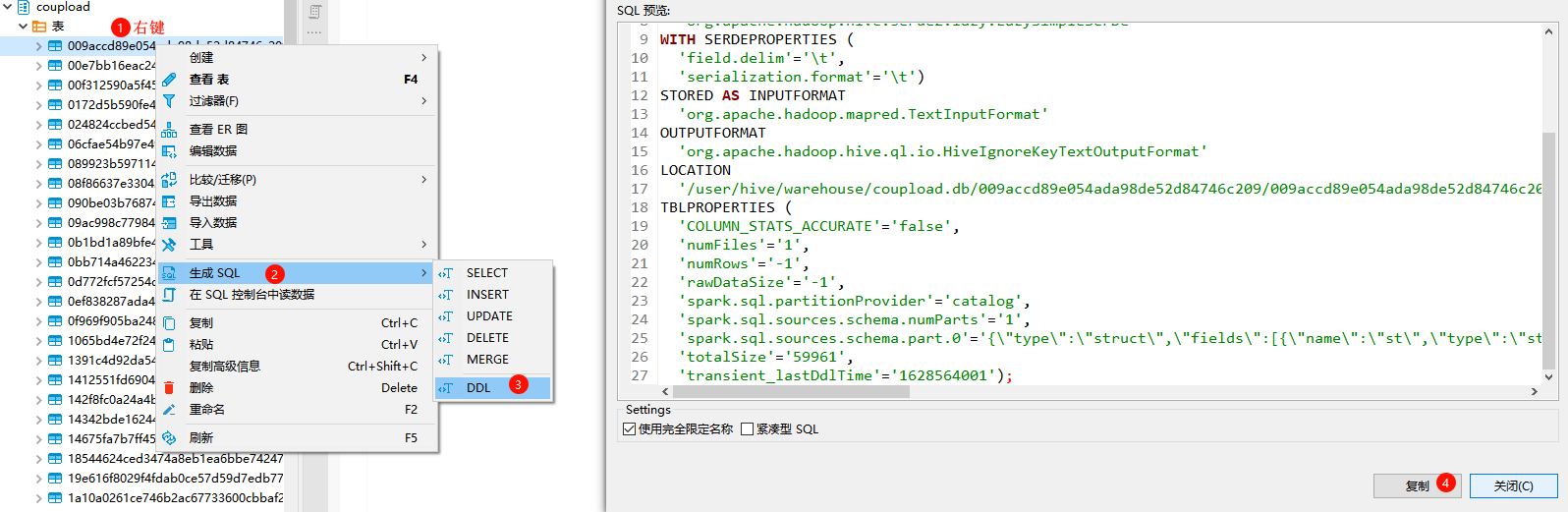
Task: Click the wrench icon beside 工具
Action: coord(169,245)
